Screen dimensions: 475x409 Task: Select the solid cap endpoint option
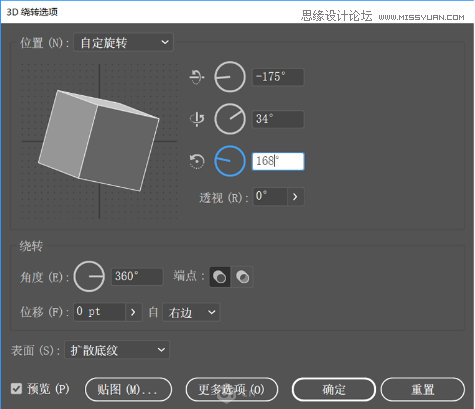click(x=220, y=277)
